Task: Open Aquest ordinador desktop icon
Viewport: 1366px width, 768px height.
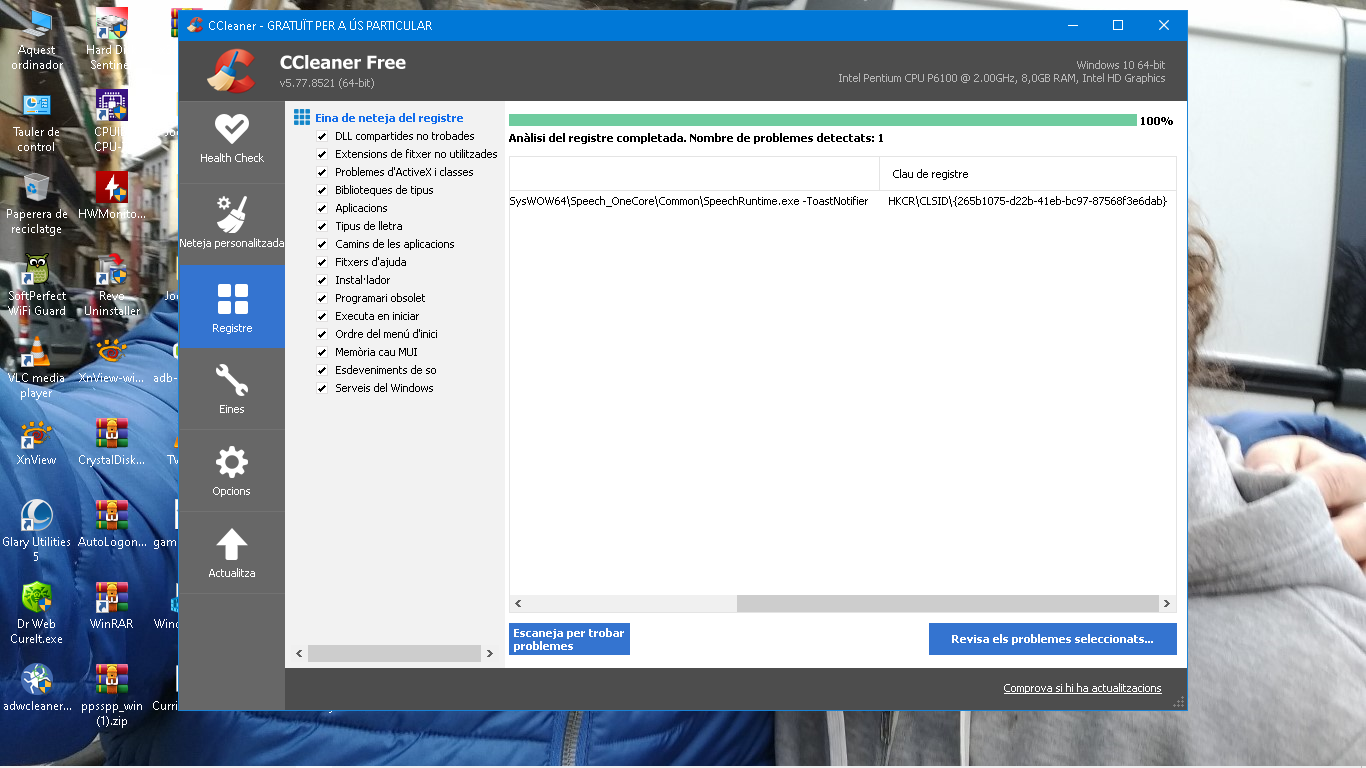Action: tap(37, 42)
